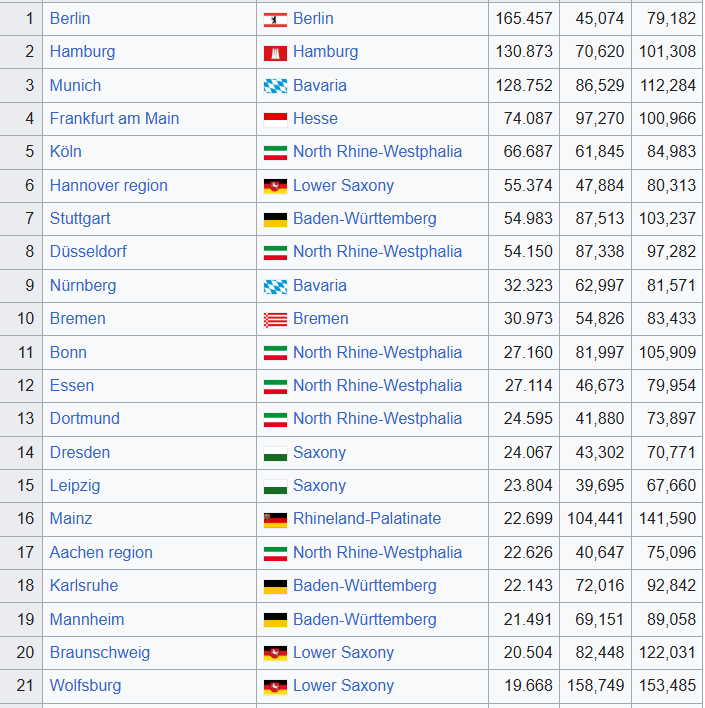The image size is (705, 708).
Task: Open the Köln city link
Action: 65,152
